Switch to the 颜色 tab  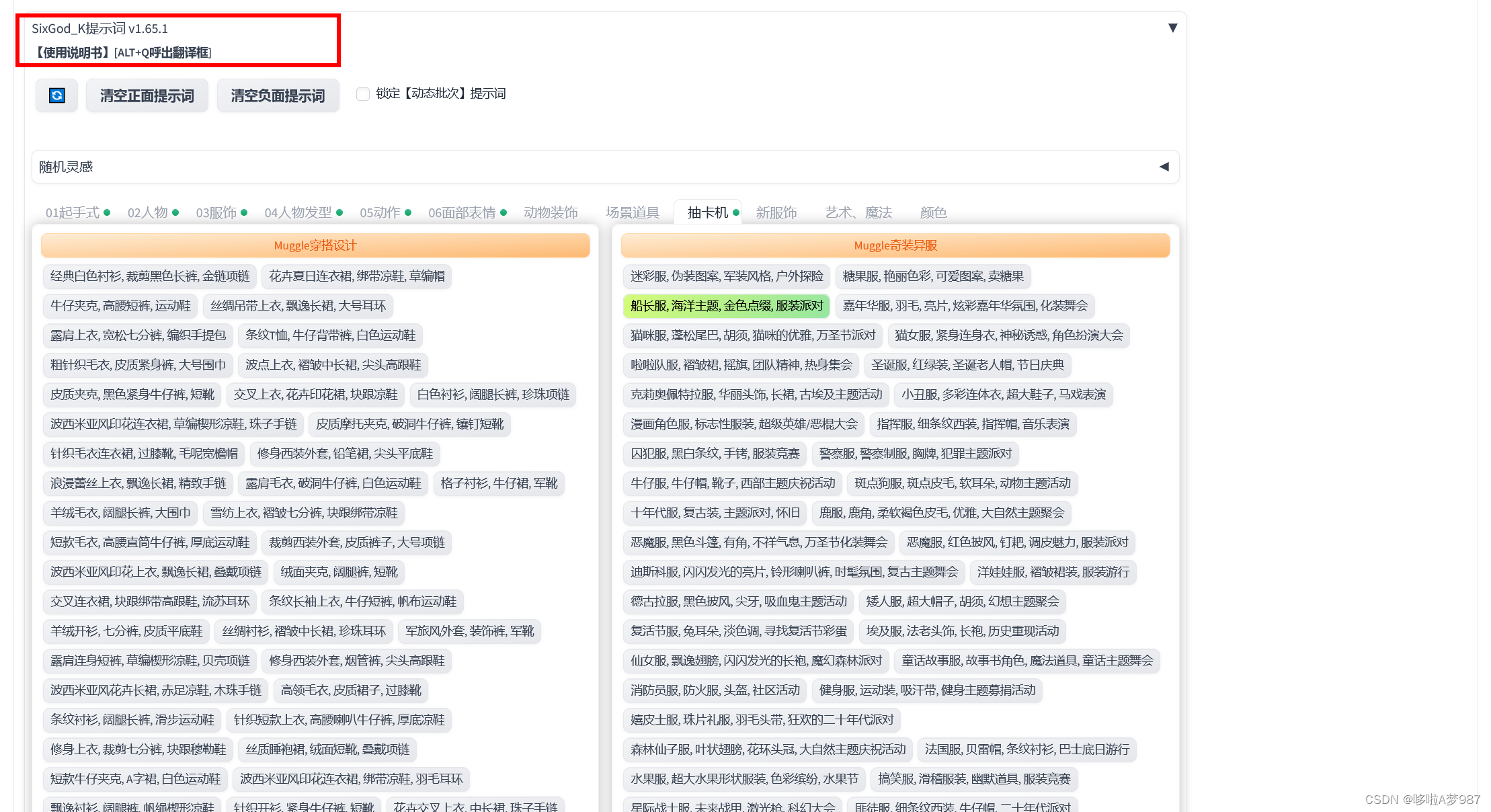(933, 212)
